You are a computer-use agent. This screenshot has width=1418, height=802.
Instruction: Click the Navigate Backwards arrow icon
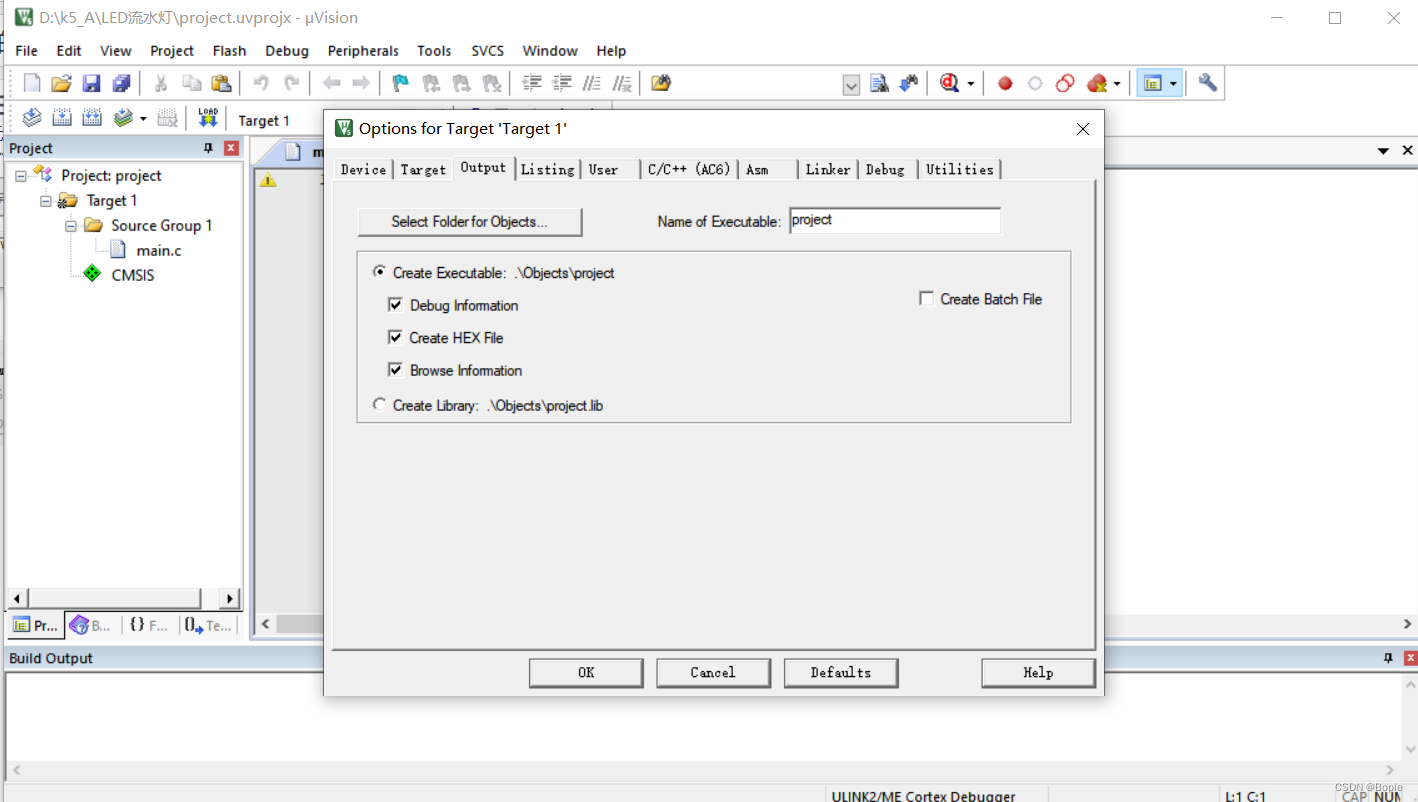[331, 83]
